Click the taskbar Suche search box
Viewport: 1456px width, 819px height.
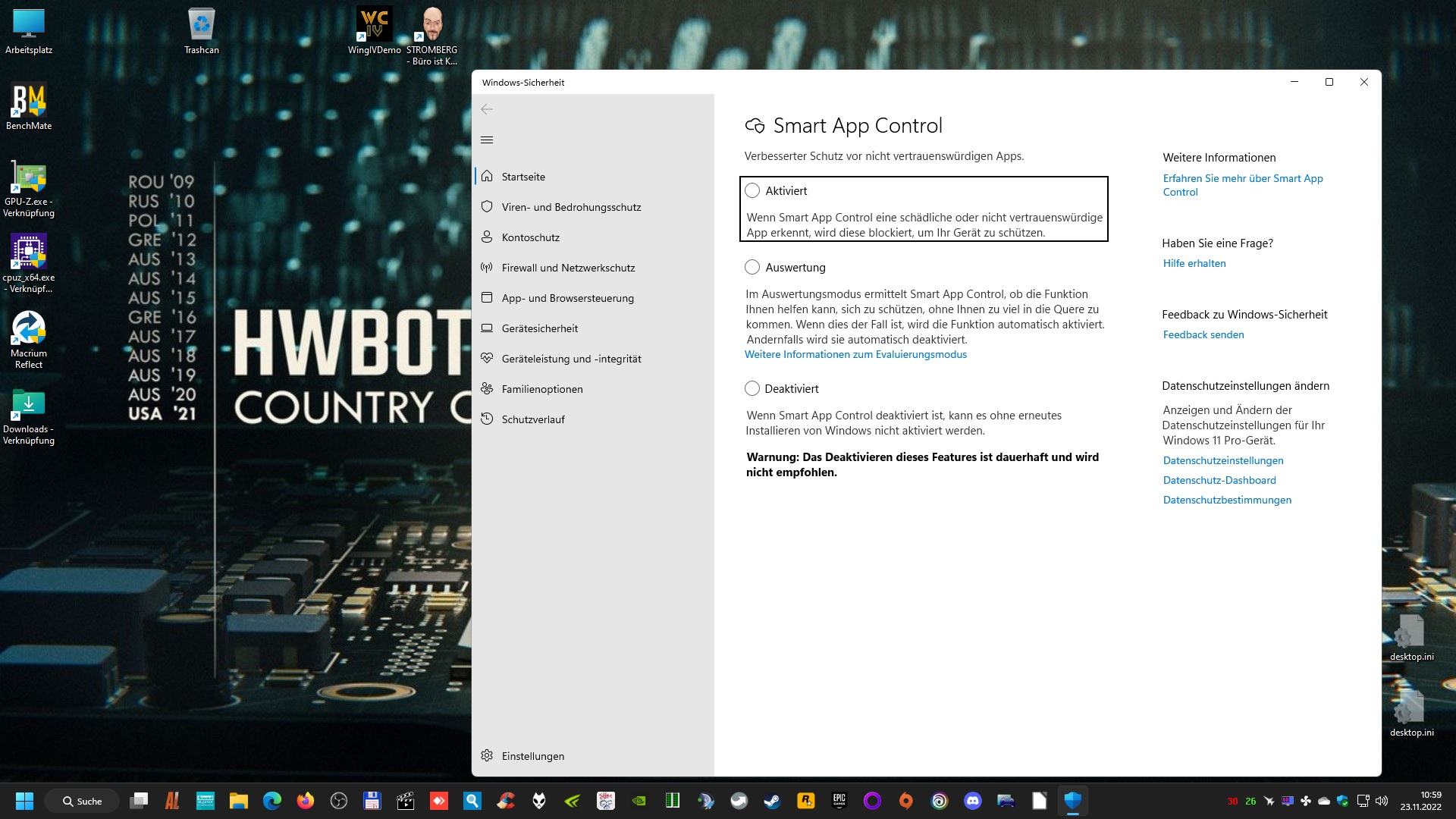[82, 801]
